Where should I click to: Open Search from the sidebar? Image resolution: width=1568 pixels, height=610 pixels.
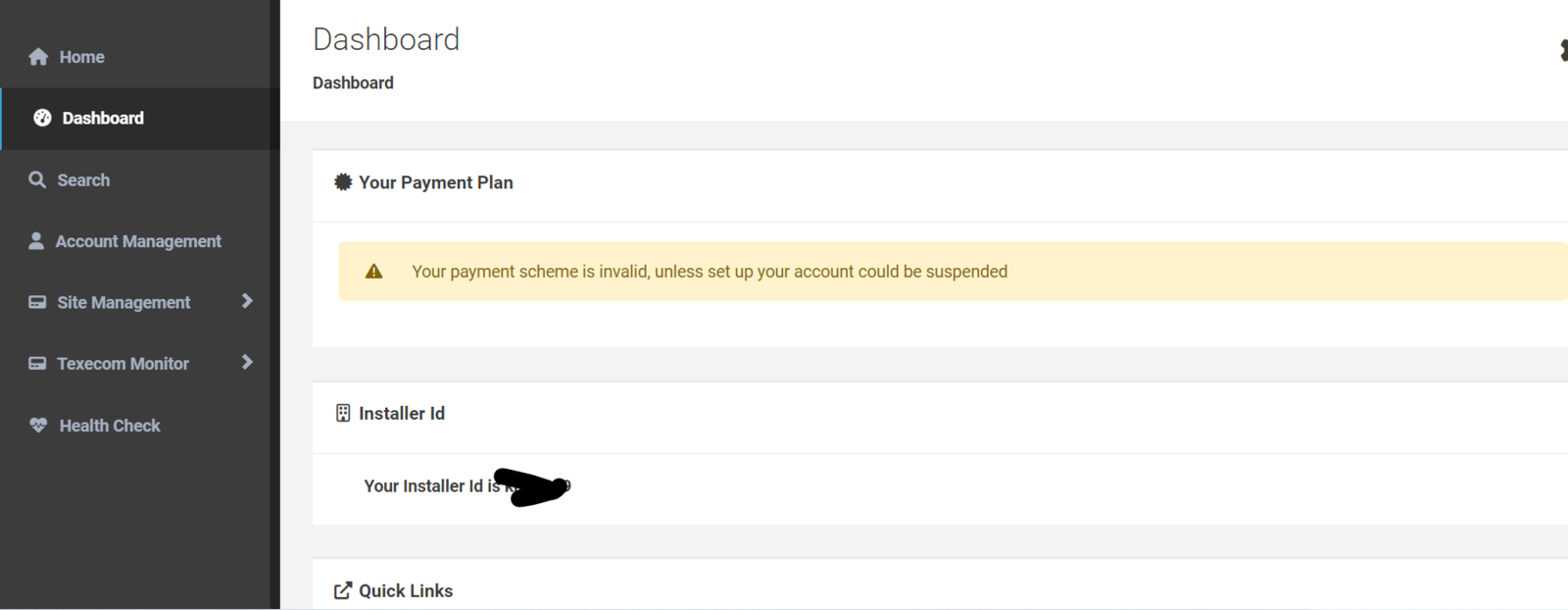coord(83,180)
